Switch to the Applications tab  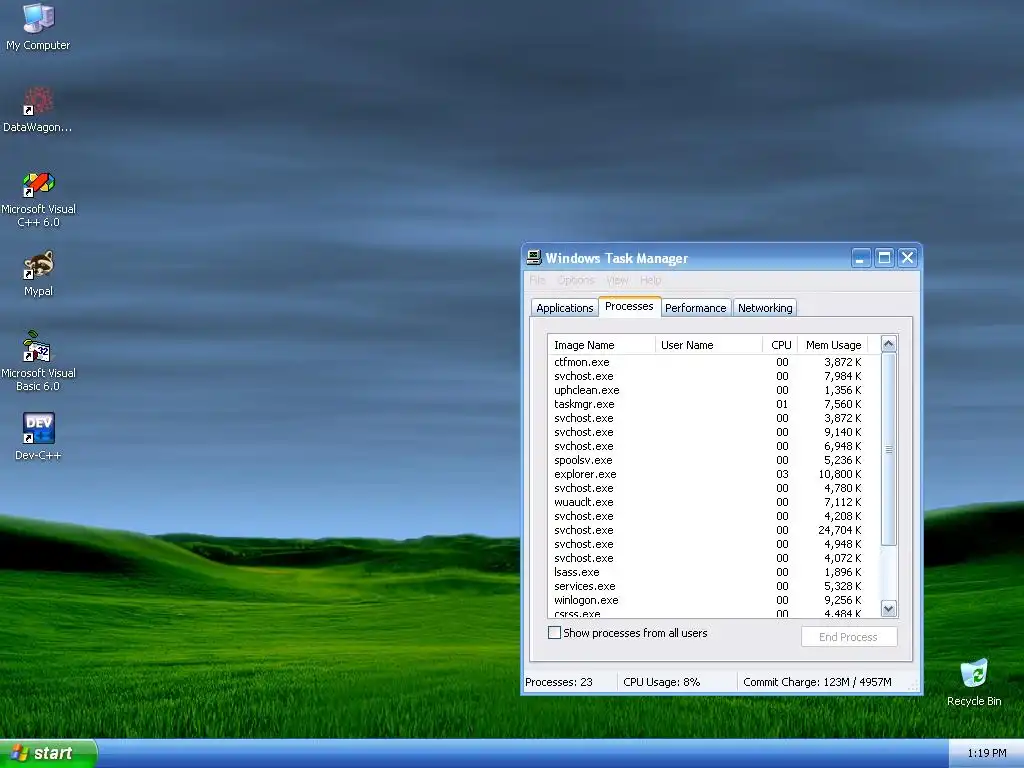(x=564, y=308)
